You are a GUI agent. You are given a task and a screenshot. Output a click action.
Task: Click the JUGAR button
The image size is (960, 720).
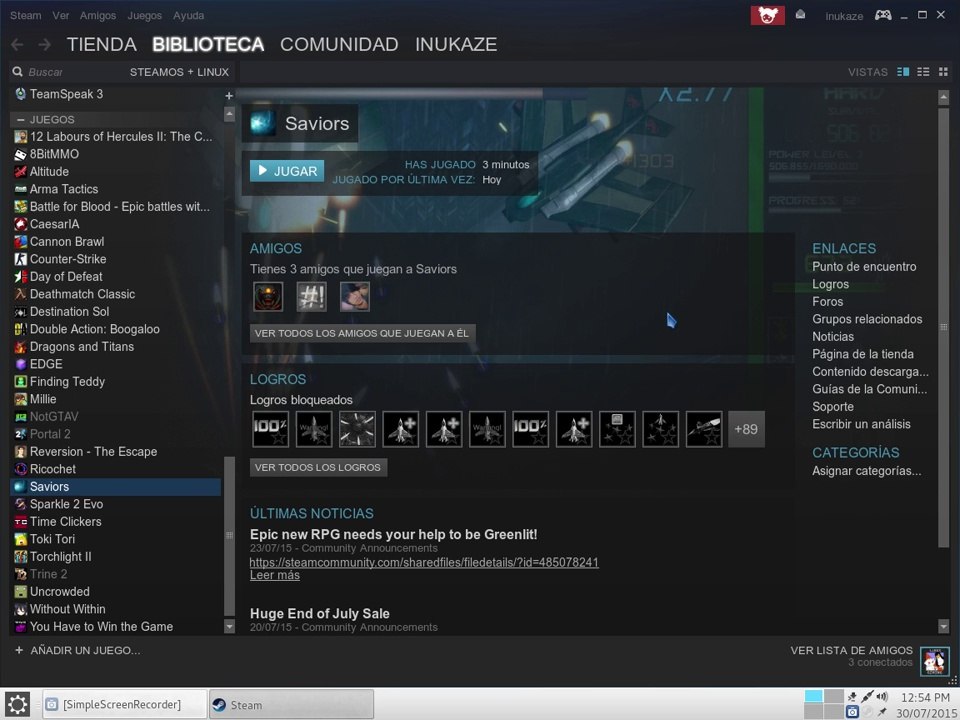287,171
